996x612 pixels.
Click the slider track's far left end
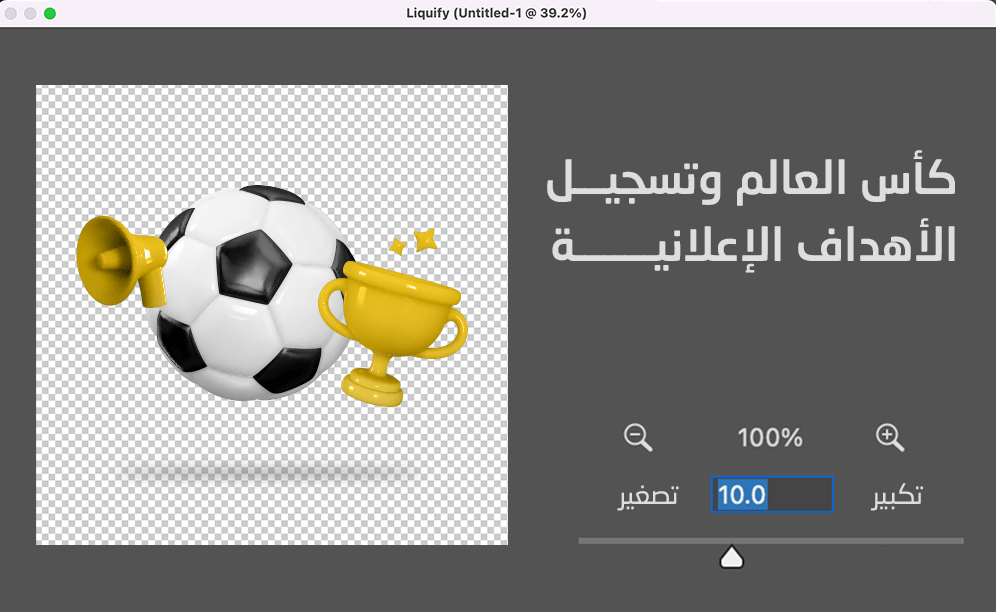click(582, 541)
